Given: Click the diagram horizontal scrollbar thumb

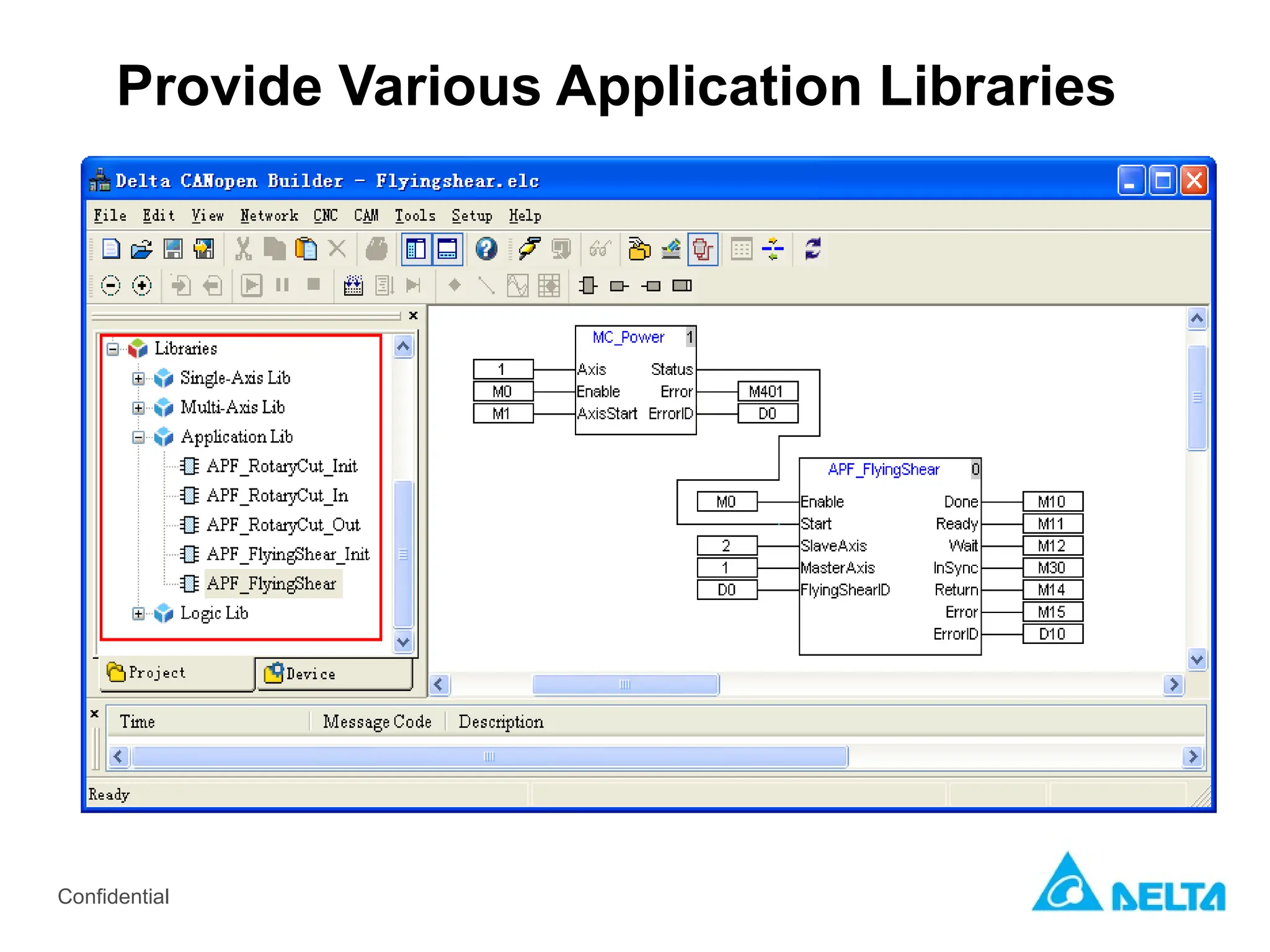Looking at the screenshot, I should [x=625, y=684].
